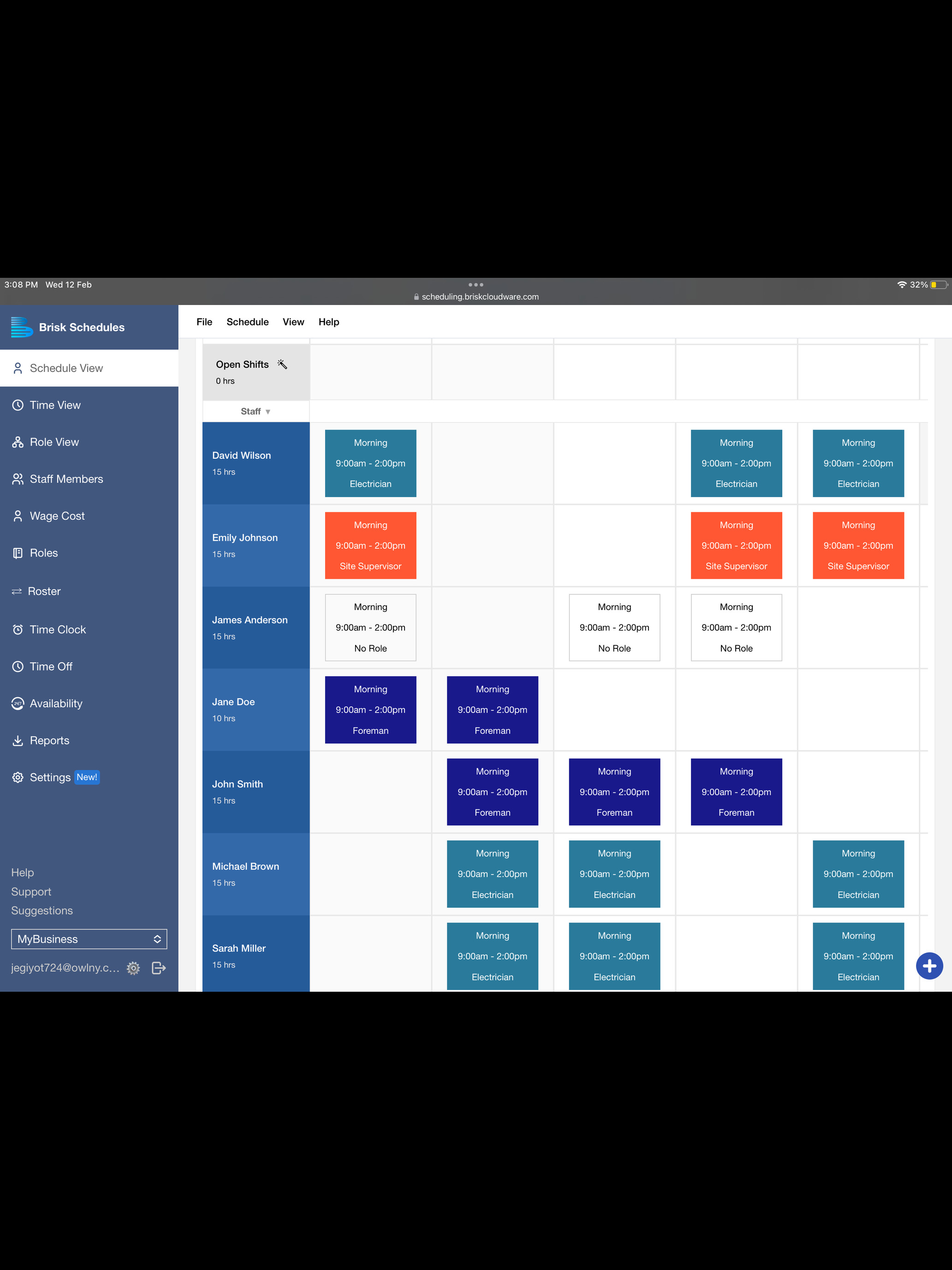Click the Availability 24/7 icon
This screenshot has height=1270, width=952.
(x=18, y=703)
